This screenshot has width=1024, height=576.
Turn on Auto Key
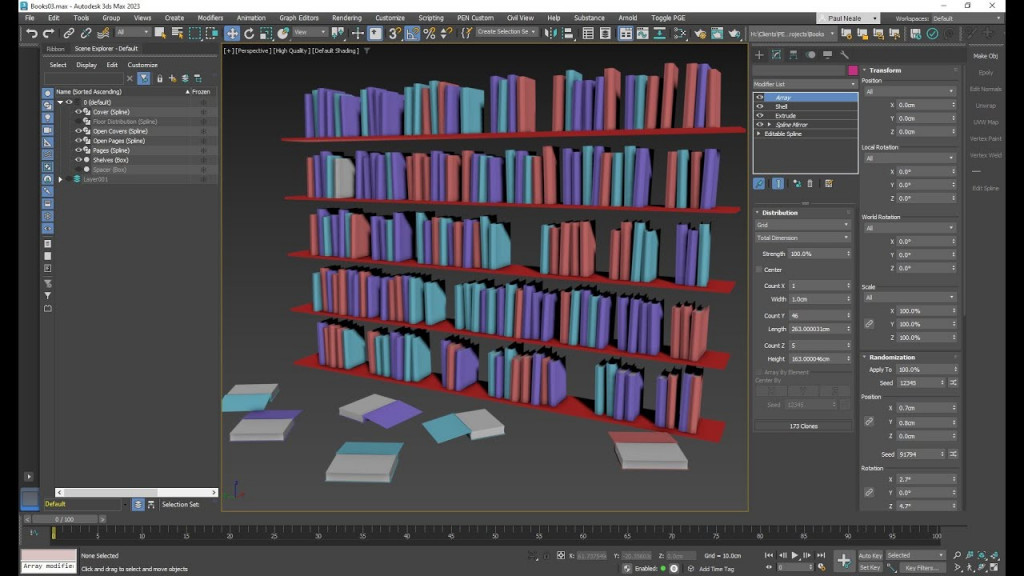(x=872, y=553)
